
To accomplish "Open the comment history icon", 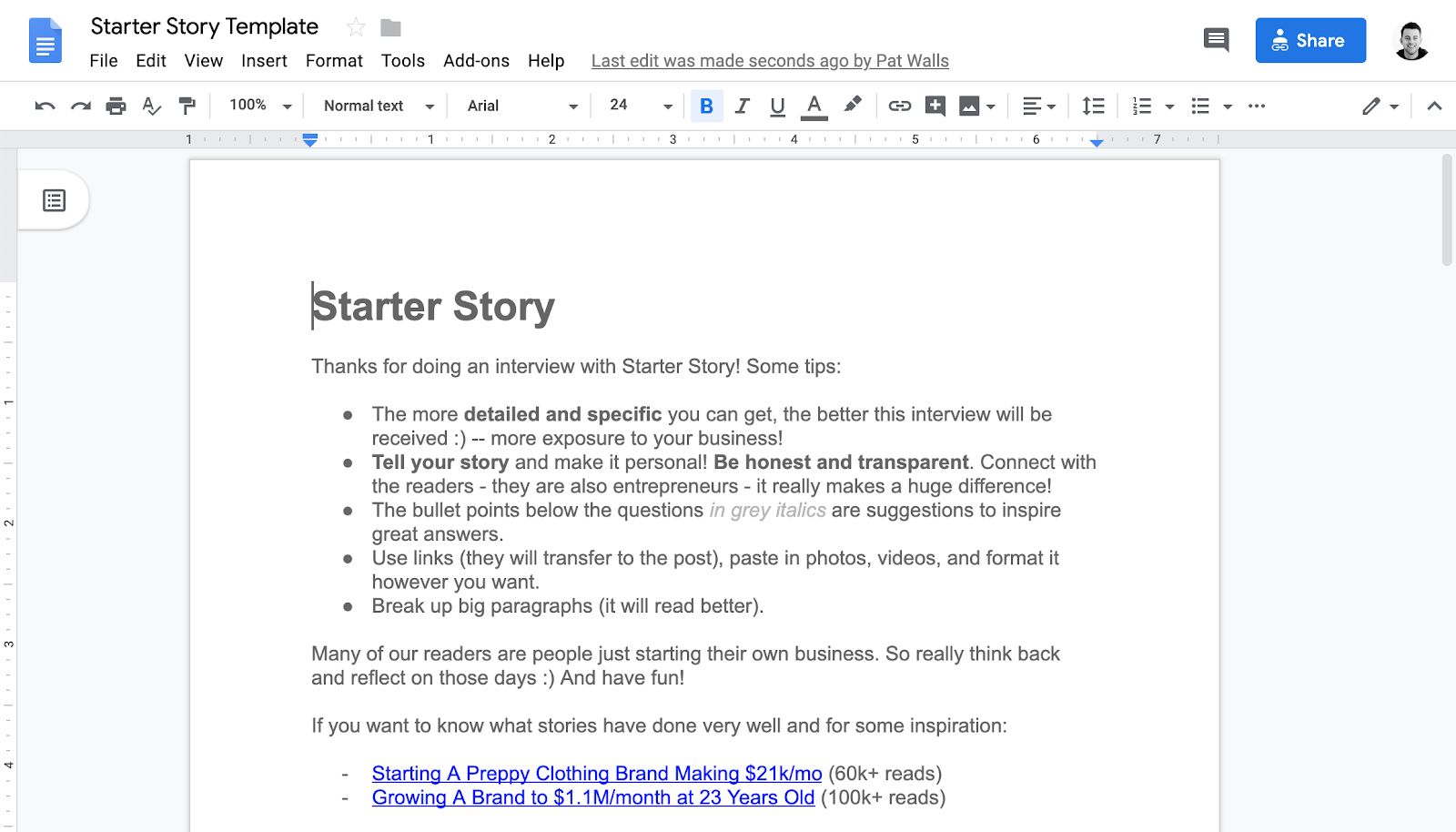I will [x=1216, y=39].
